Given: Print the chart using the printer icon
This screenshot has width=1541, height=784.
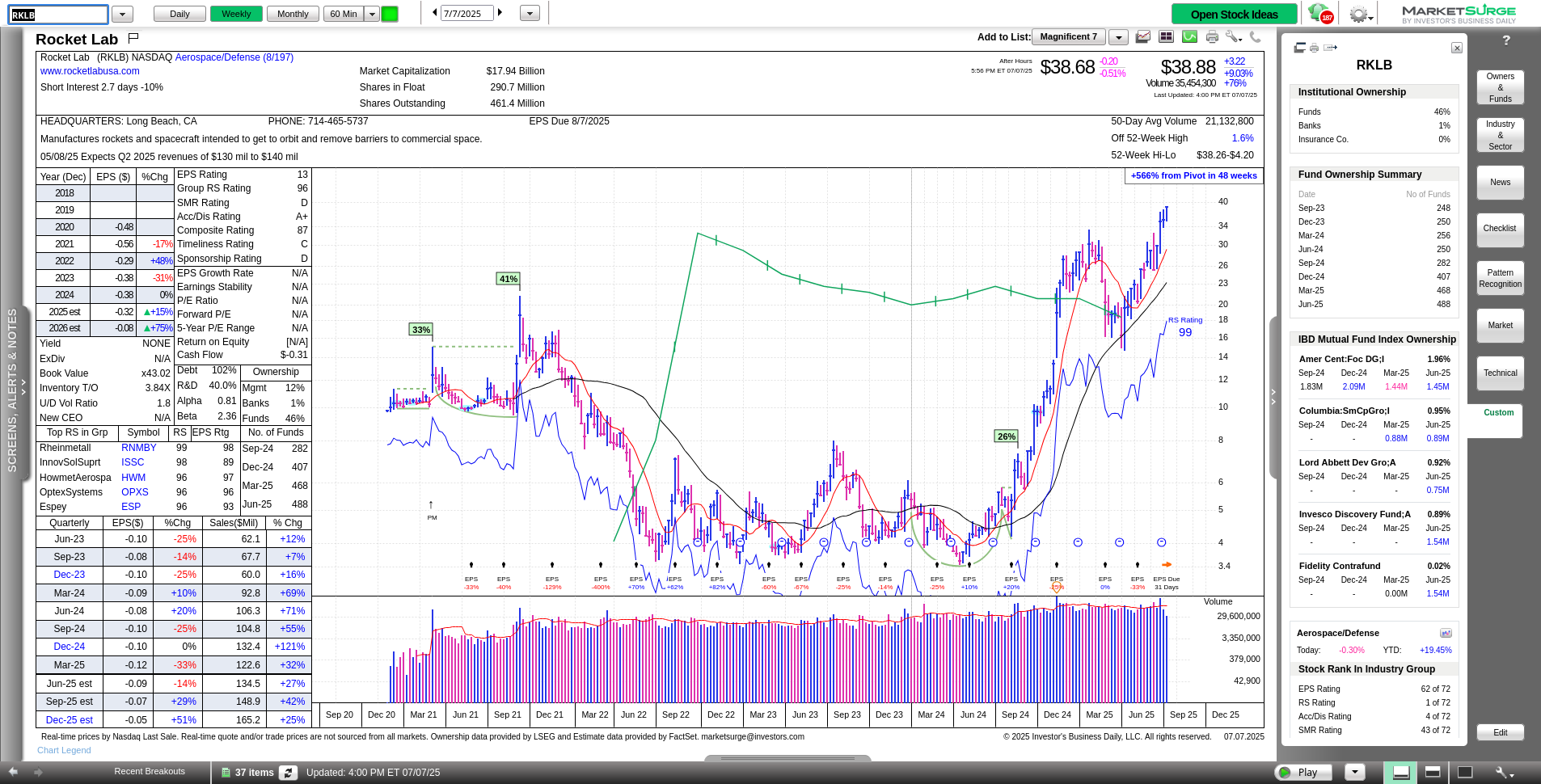Looking at the screenshot, I should 1212,36.
